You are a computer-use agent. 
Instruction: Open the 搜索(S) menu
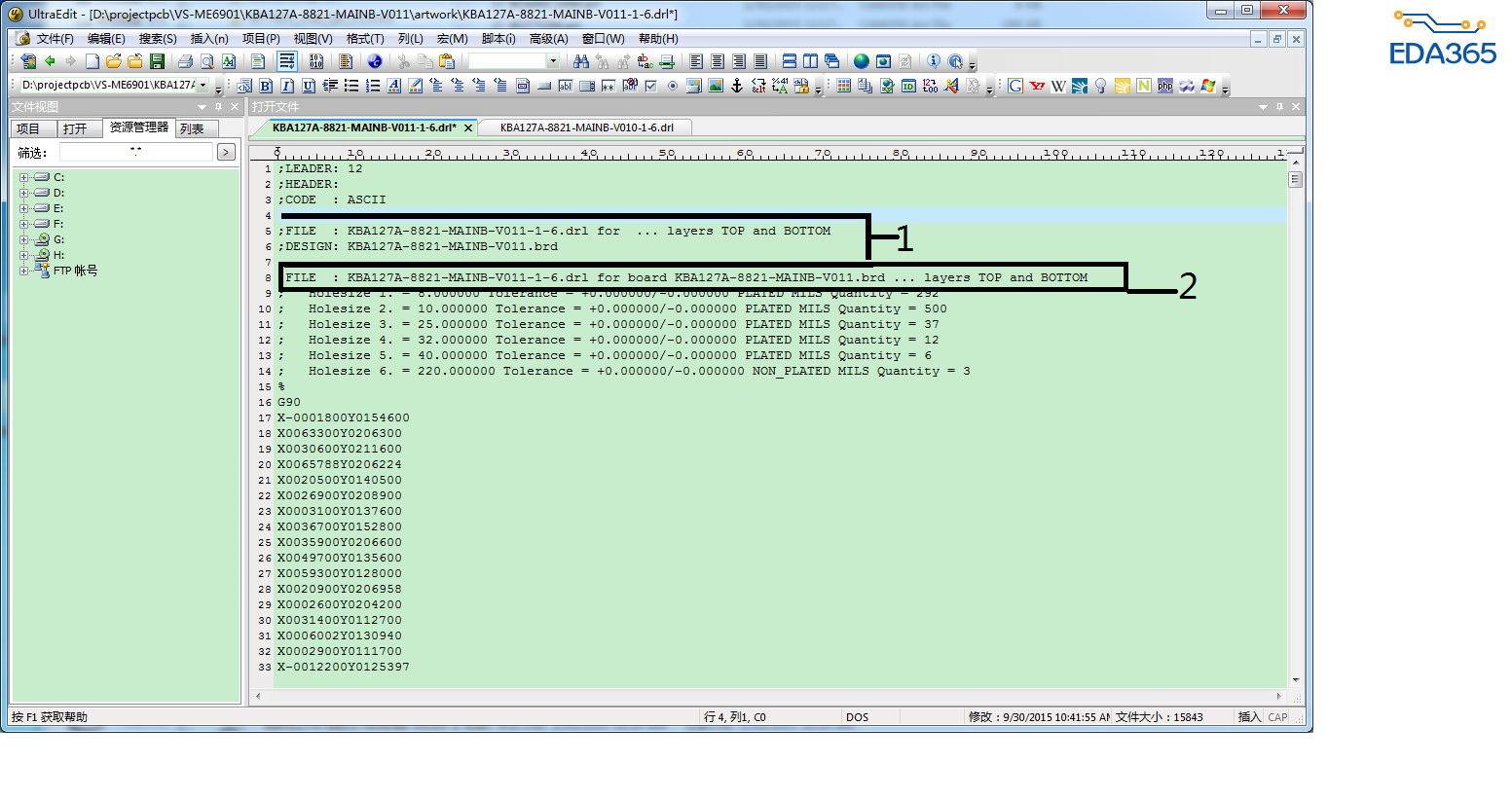pyautogui.click(x=158, y=39)
